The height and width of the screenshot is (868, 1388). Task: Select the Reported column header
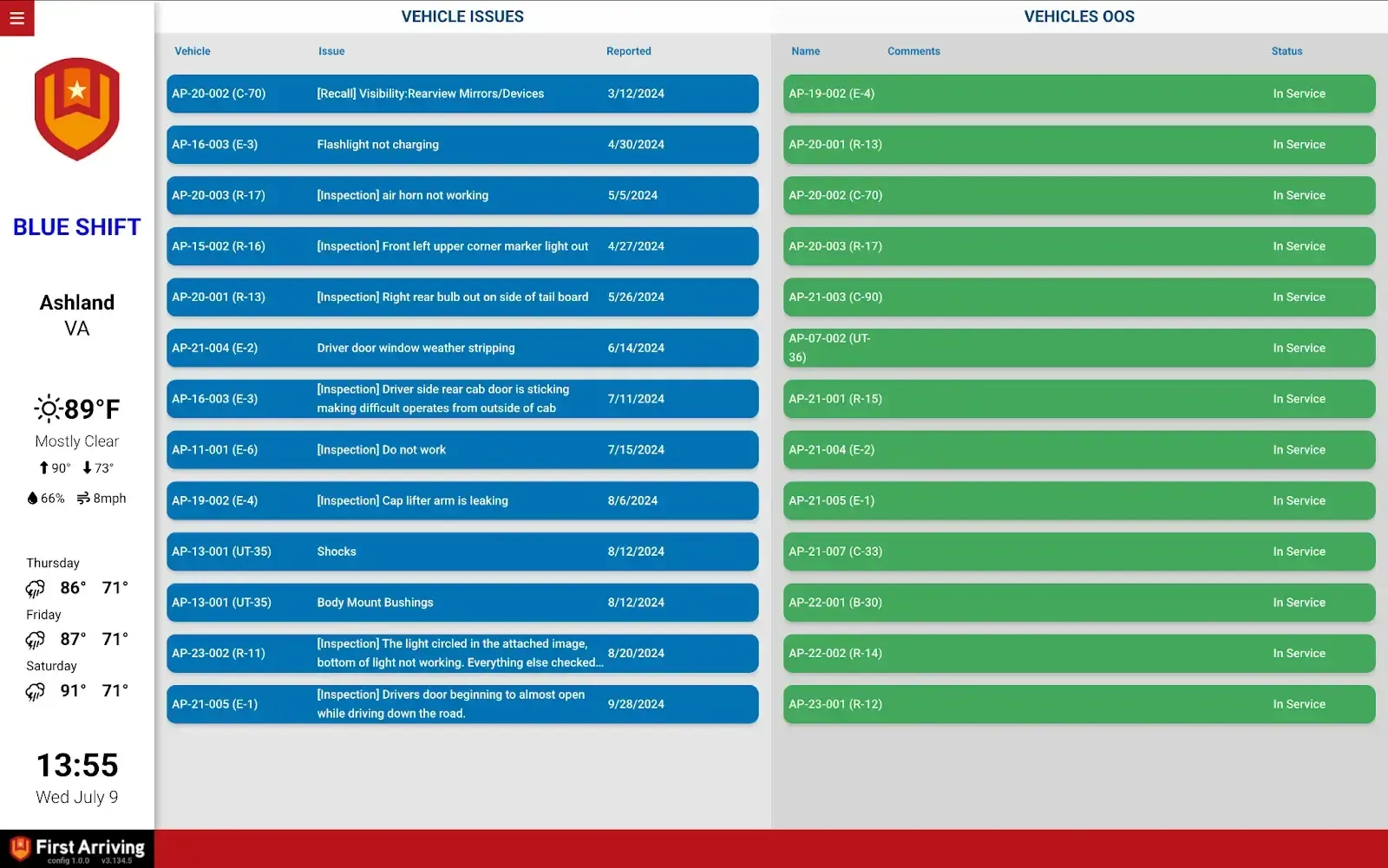coord(629,51)
